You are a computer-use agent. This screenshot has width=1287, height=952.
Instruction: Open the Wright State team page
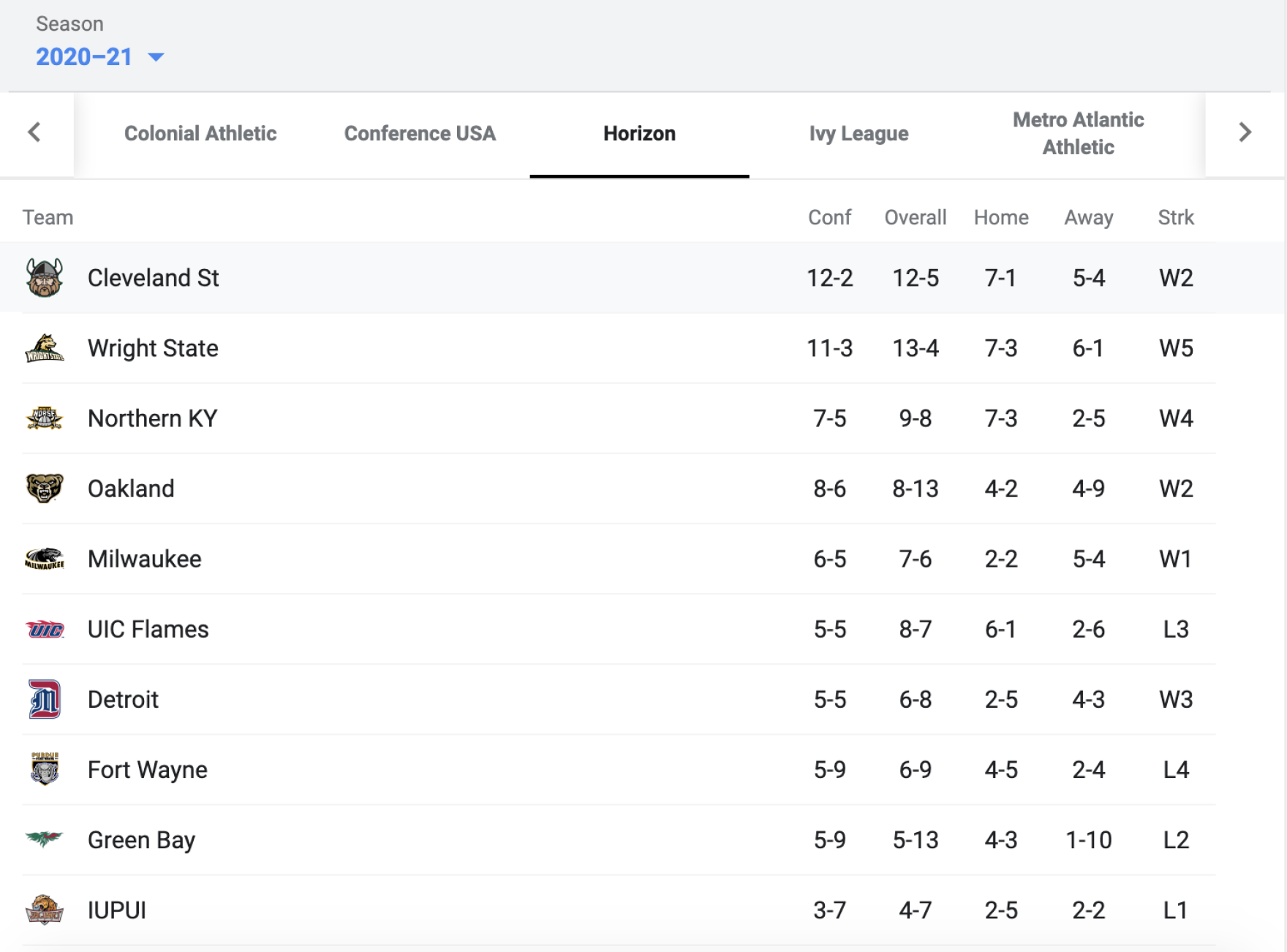click(x=152, y=348)
